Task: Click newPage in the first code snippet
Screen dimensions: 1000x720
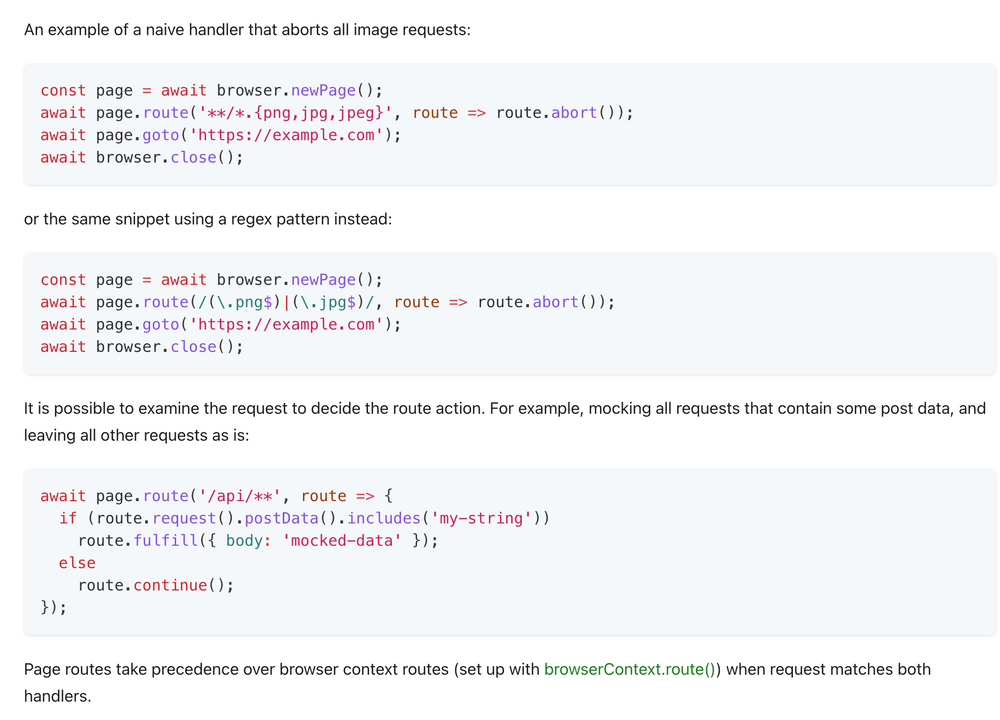Action: pos(323,90)
